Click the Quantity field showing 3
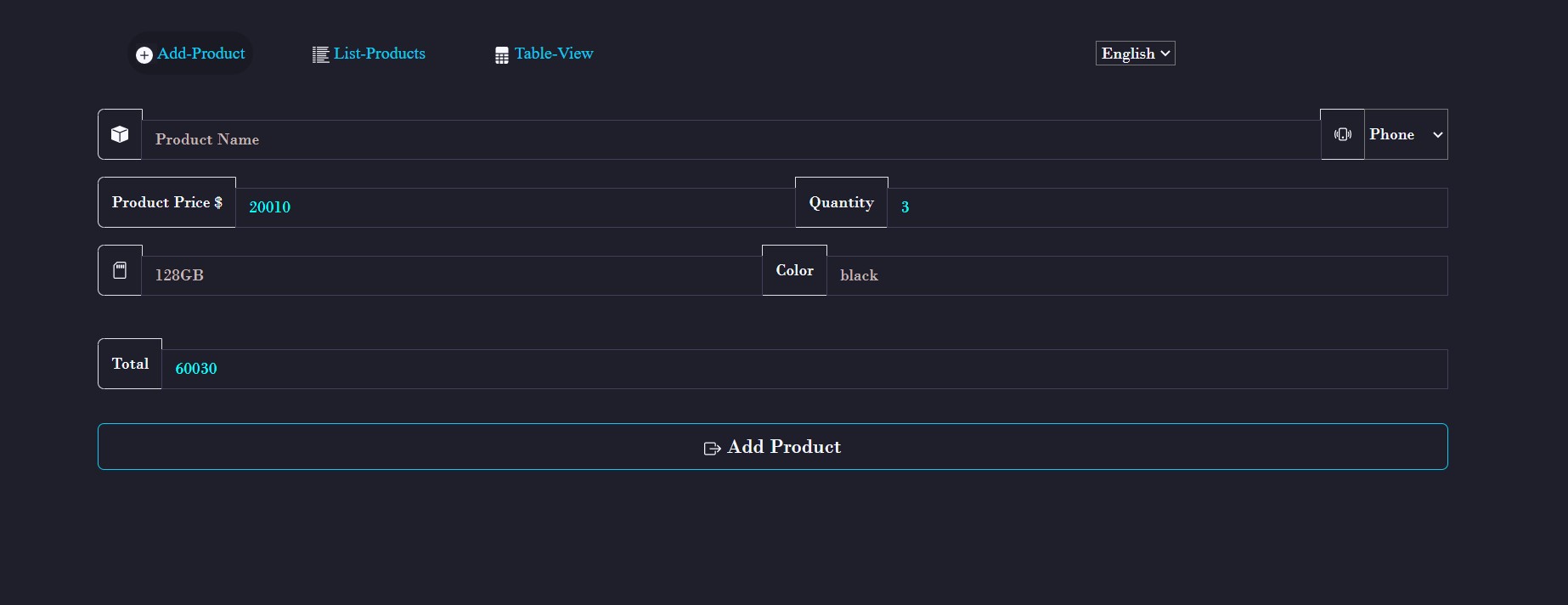The height and width of the screenshot is (605, 1568). coord(1167,207)
